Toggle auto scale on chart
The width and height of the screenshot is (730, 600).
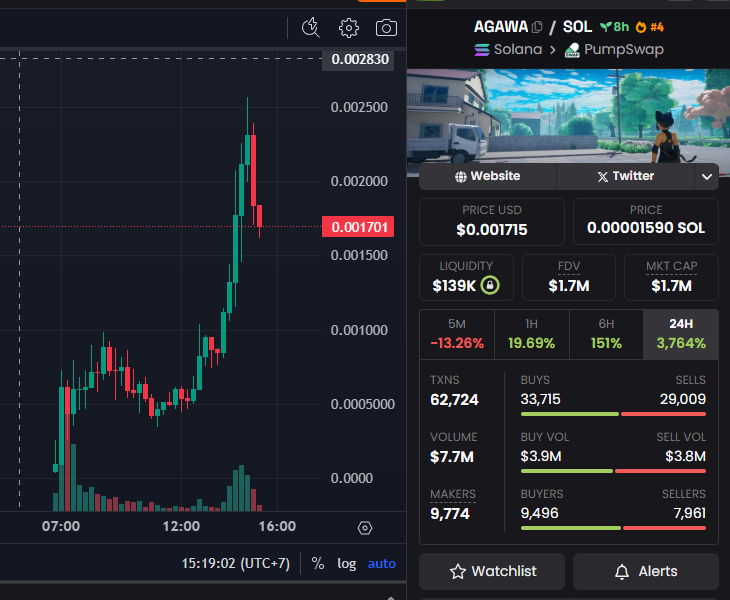click(382, 563)
